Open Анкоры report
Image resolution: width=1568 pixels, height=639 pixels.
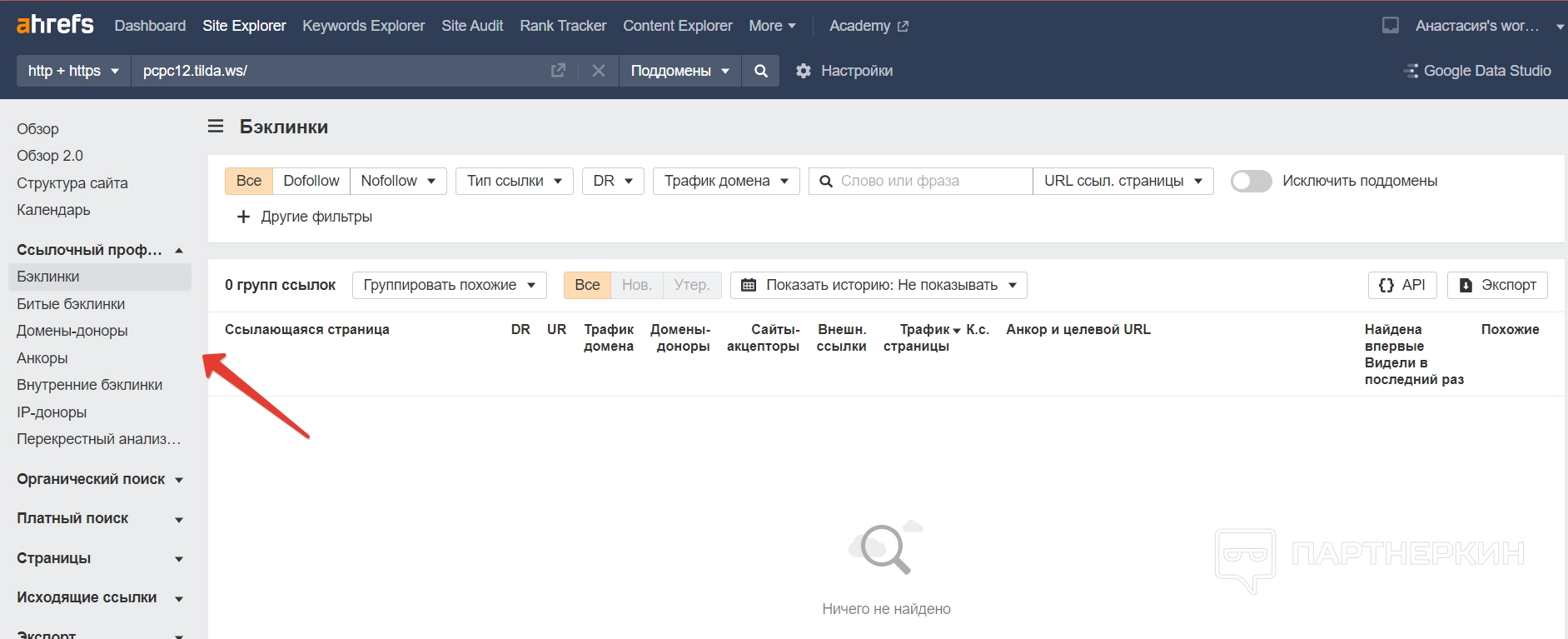click(42, 358)
